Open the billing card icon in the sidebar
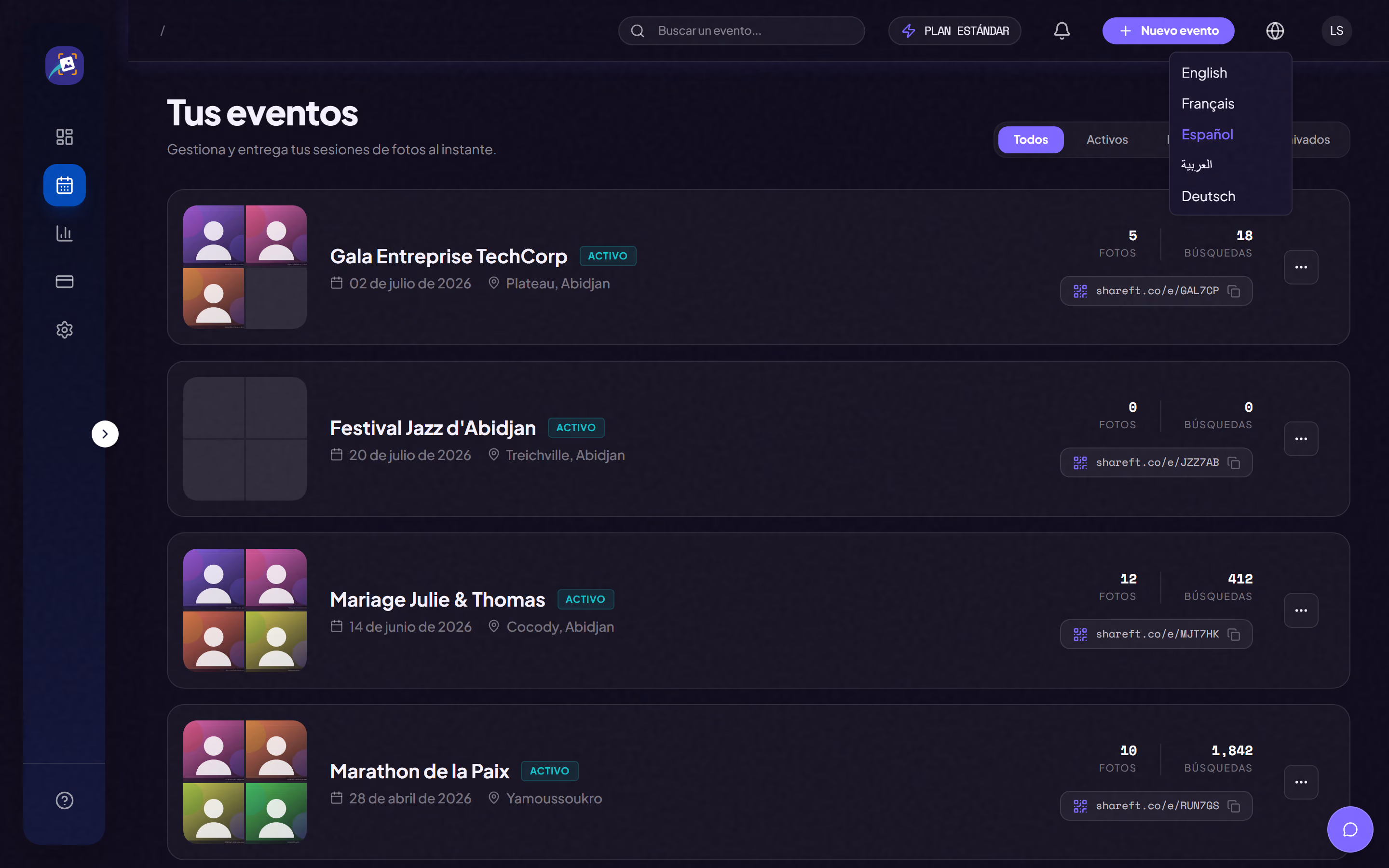 point(64,281)
